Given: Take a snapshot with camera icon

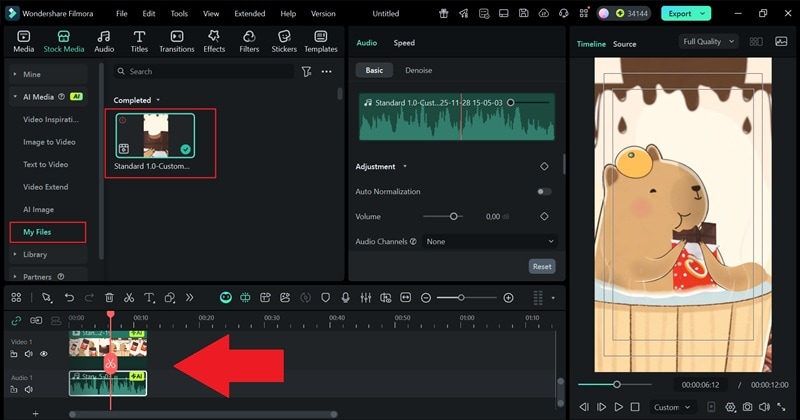Looking at the screenshot, I should point(747,407).
